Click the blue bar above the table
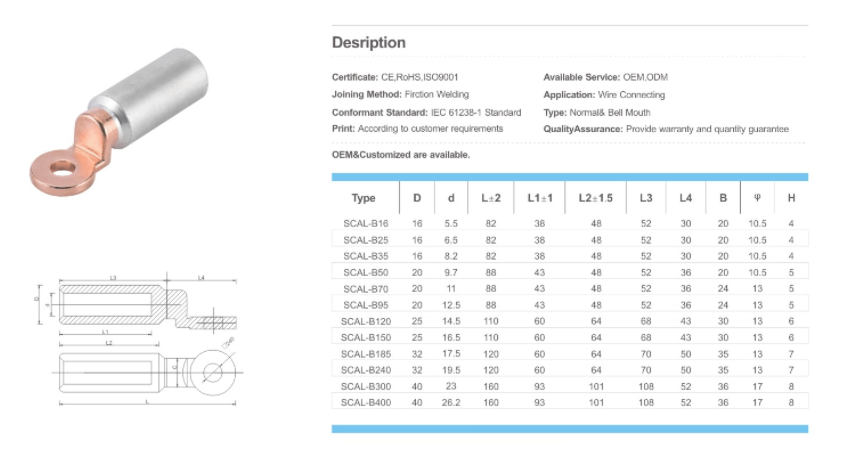845x449 pixels. pos(569,177)
